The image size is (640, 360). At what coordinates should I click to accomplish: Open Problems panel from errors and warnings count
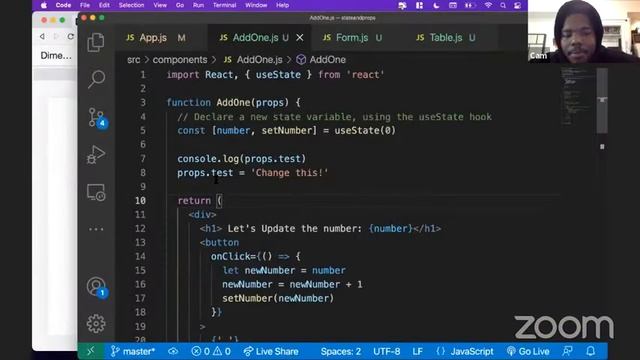click(x=211, y=351)
